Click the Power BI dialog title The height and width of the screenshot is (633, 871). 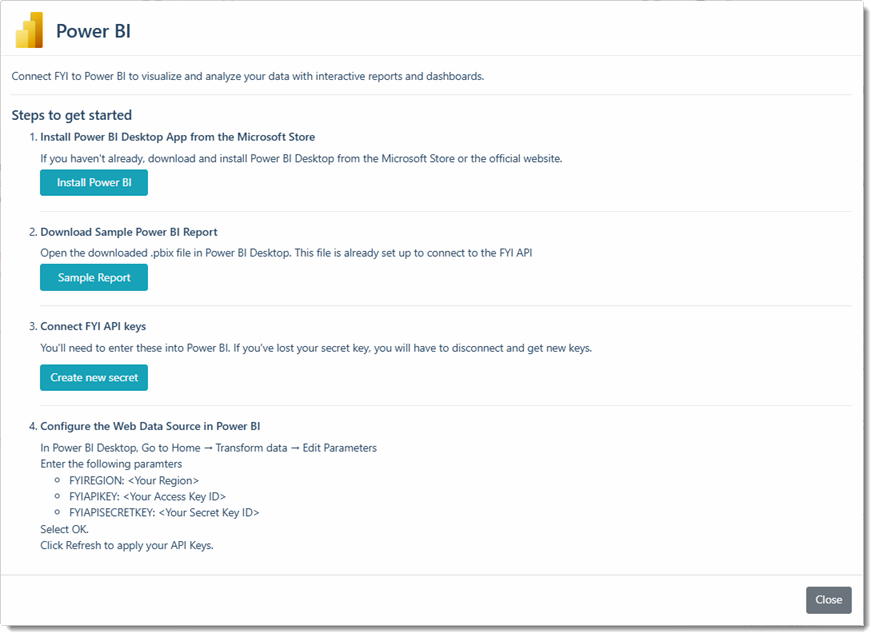pyautogui.click(x=93, y=31)
